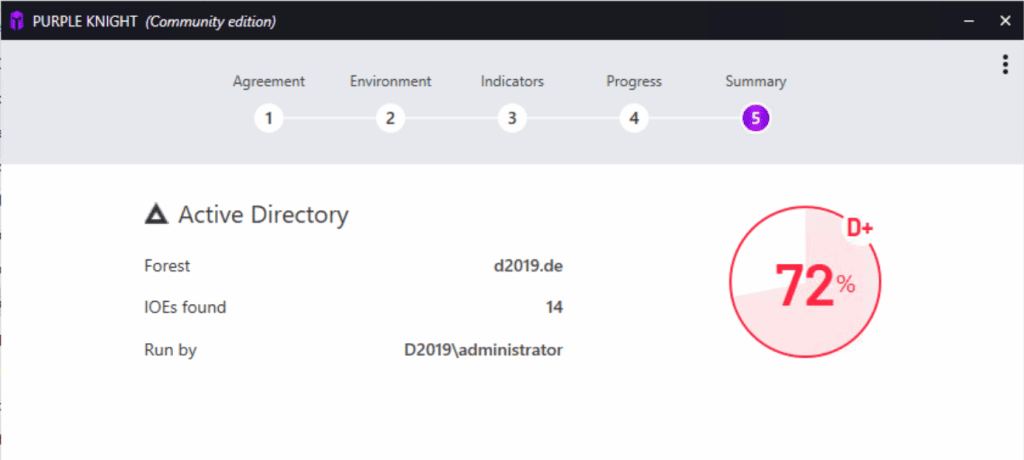Click the Summary step label
Screen dimensions: 1024x460
click(x=755, y=82)
